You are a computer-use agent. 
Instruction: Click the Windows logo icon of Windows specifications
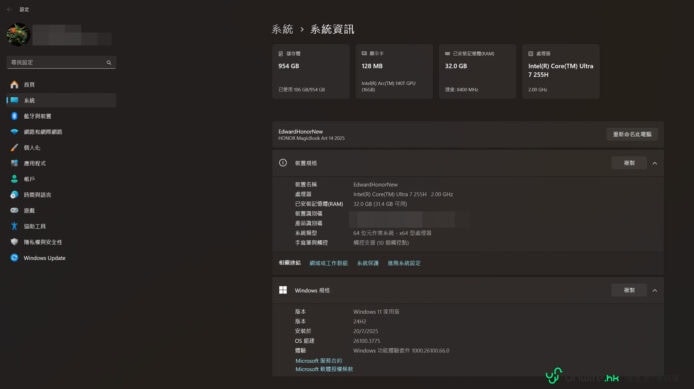tap(283, 290)
